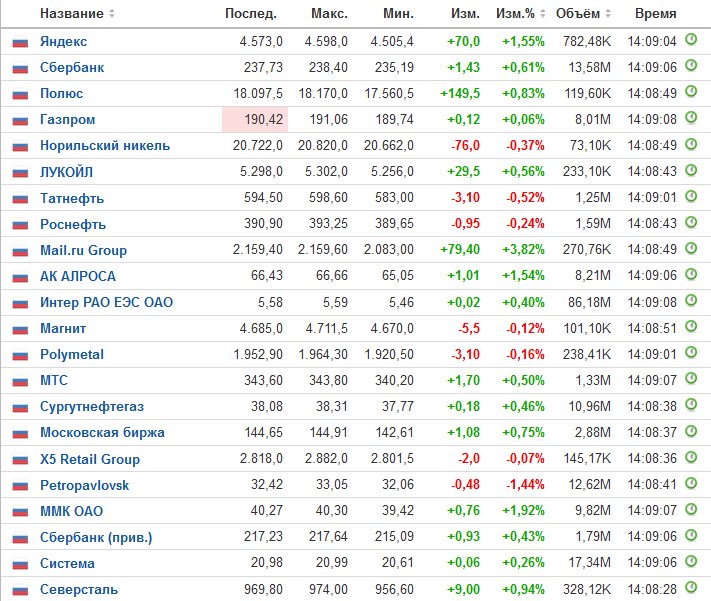Click the clock icon in Норильский никель row
The image size is (711, 601).
[691, 144]
